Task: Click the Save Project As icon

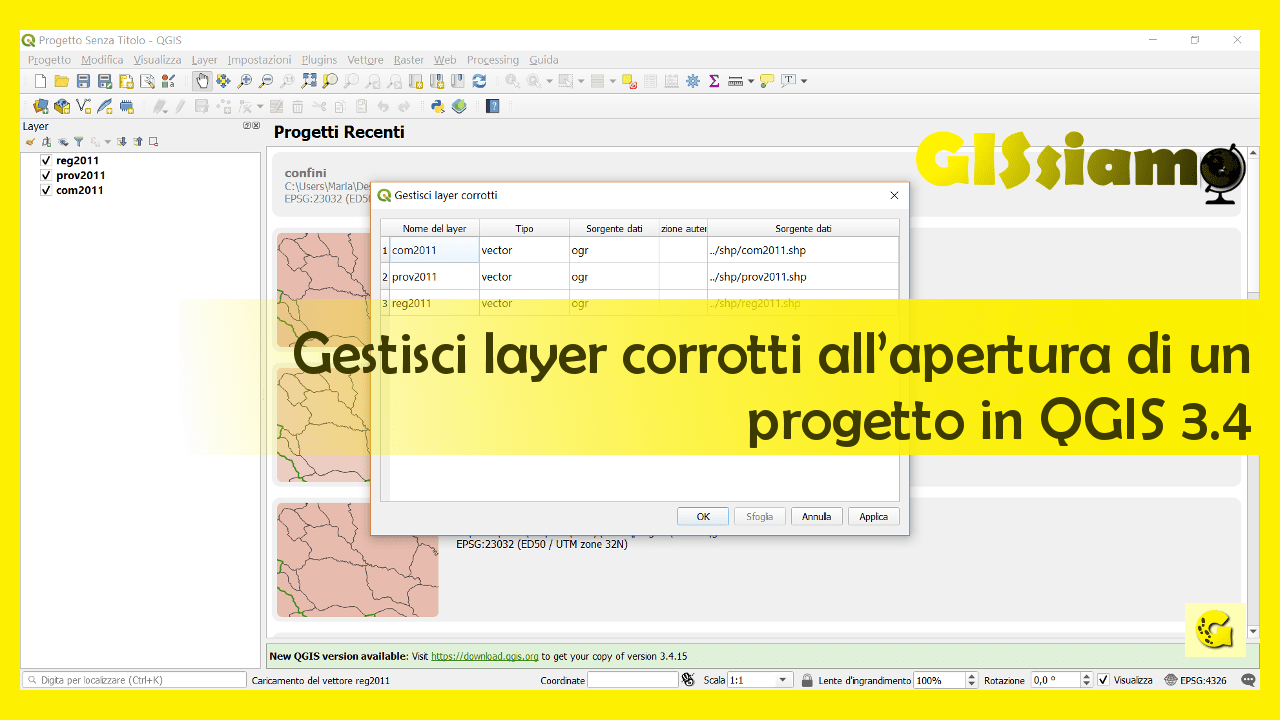Action: coord(104,81)
